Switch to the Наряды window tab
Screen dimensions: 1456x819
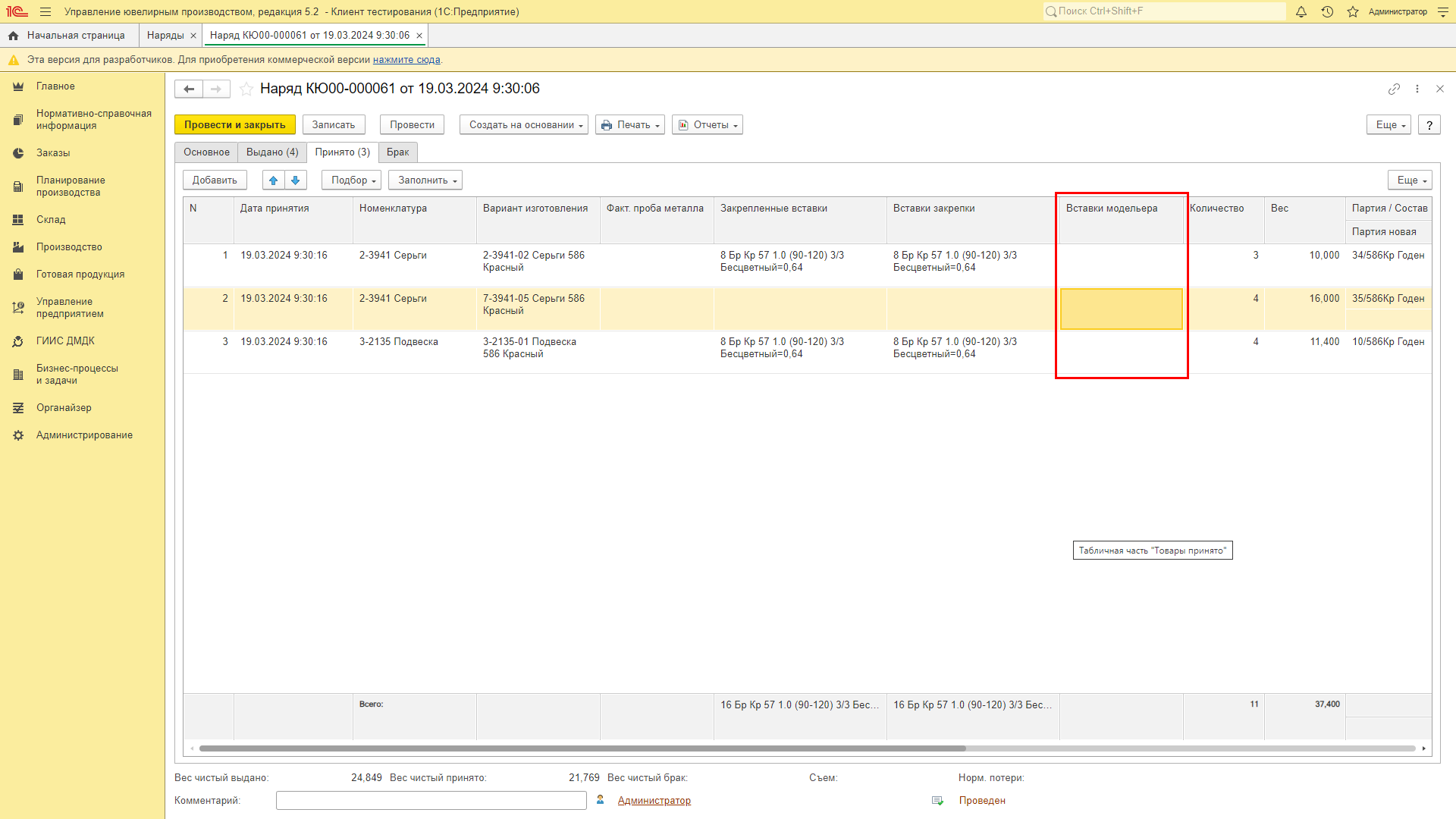165,36
